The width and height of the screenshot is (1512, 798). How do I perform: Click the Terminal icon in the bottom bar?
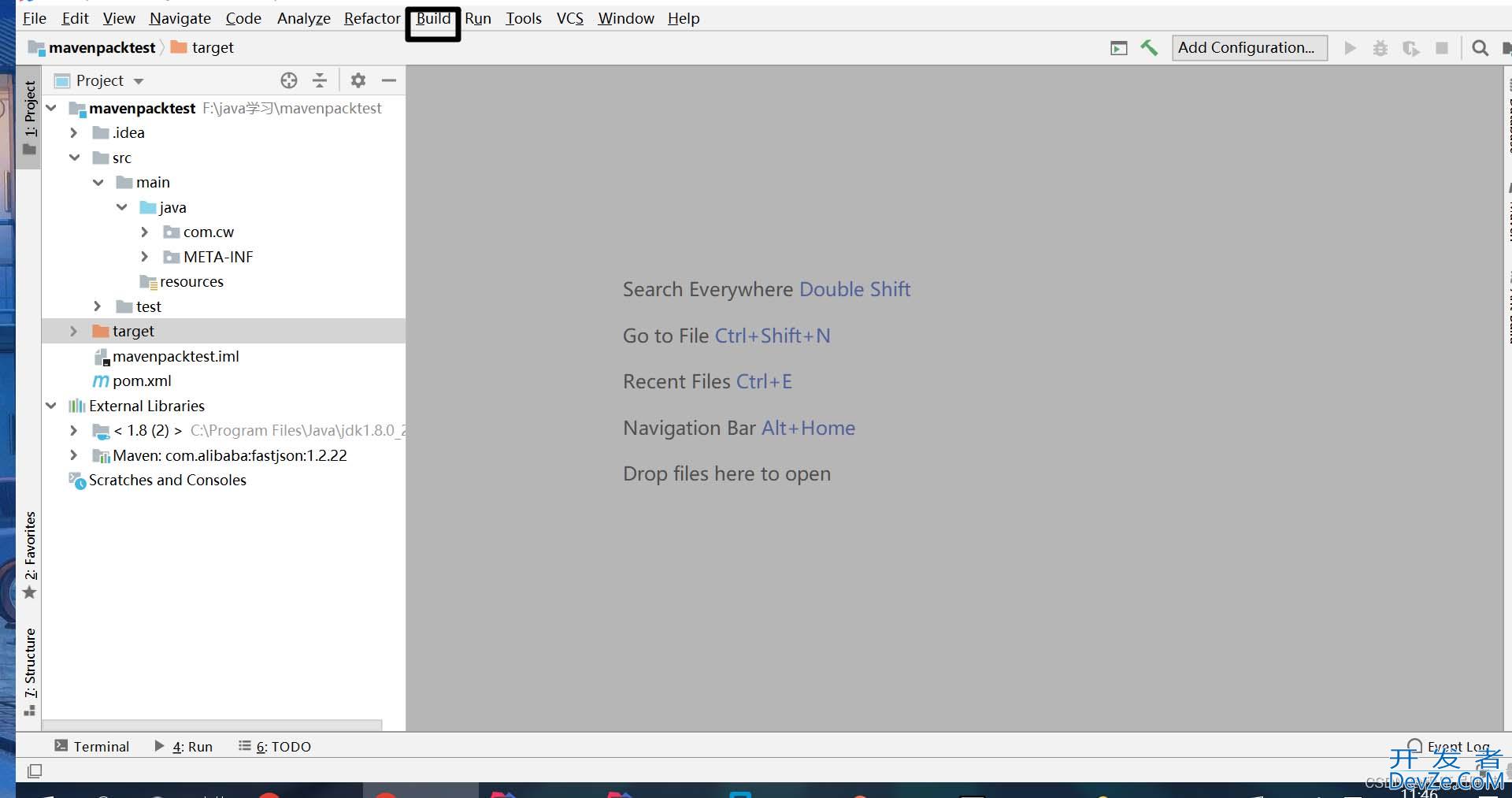[x=61, y=745]
